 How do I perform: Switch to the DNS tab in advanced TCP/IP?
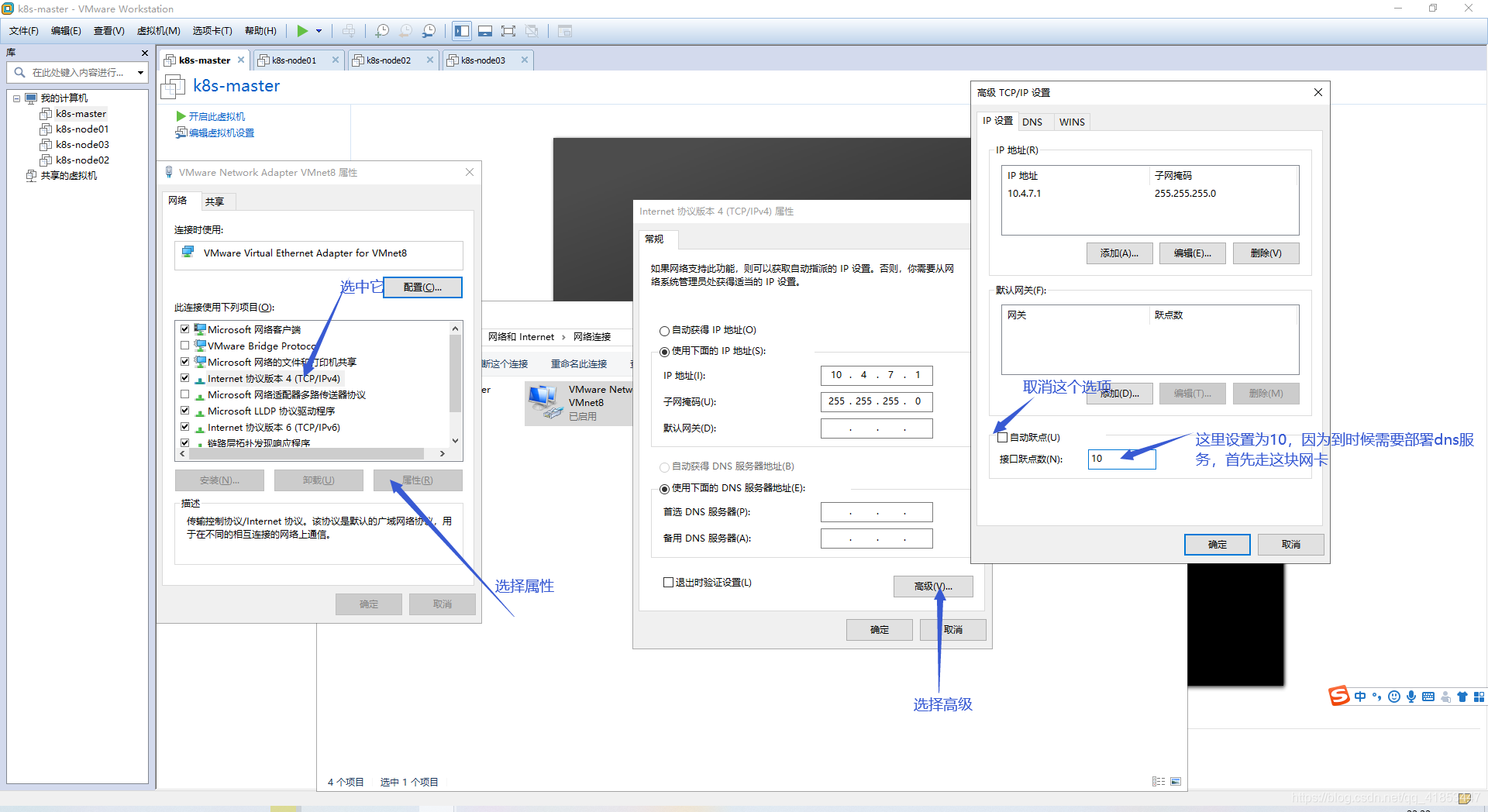(1032, 122)
